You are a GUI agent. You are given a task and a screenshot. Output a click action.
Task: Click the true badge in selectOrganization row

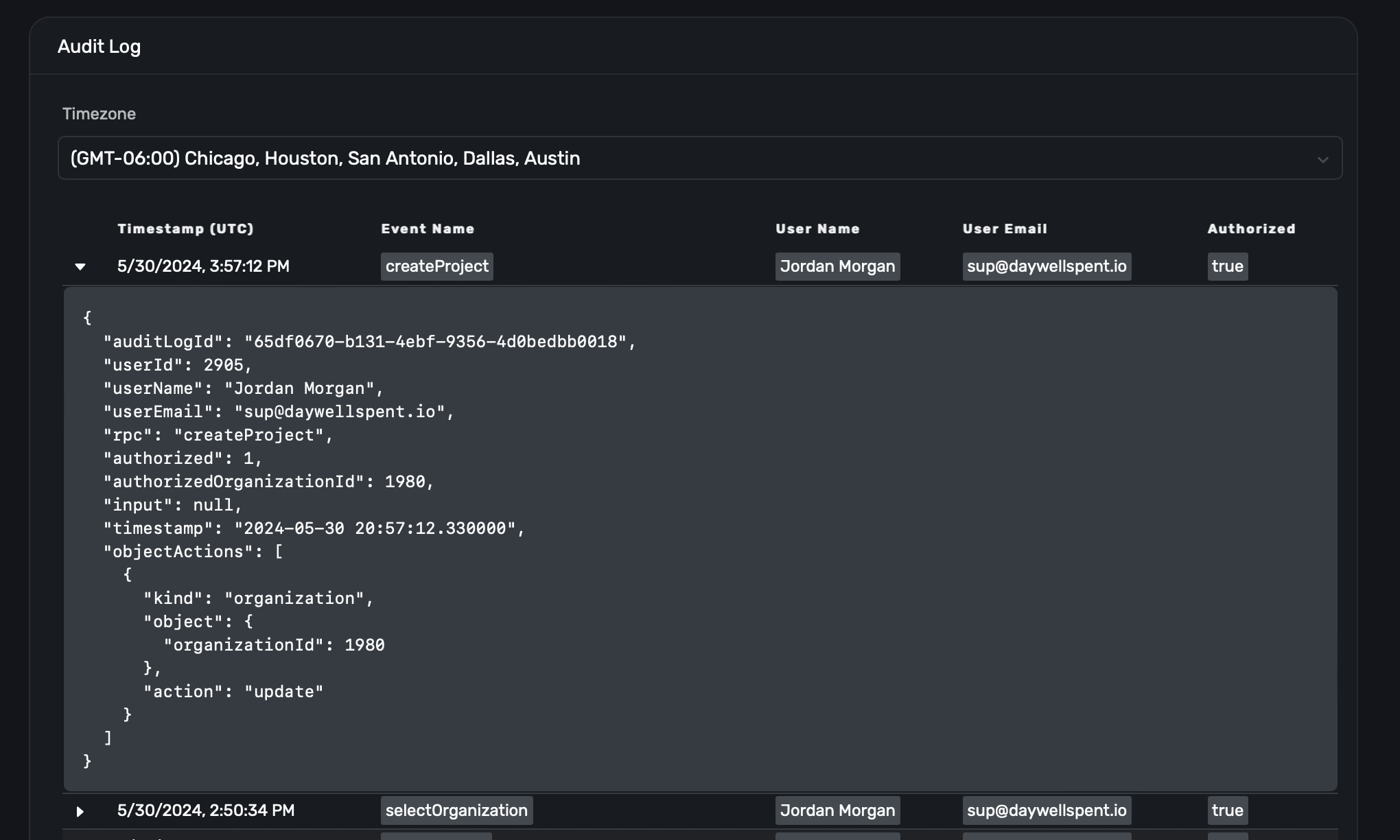[x=1227, y=810]
